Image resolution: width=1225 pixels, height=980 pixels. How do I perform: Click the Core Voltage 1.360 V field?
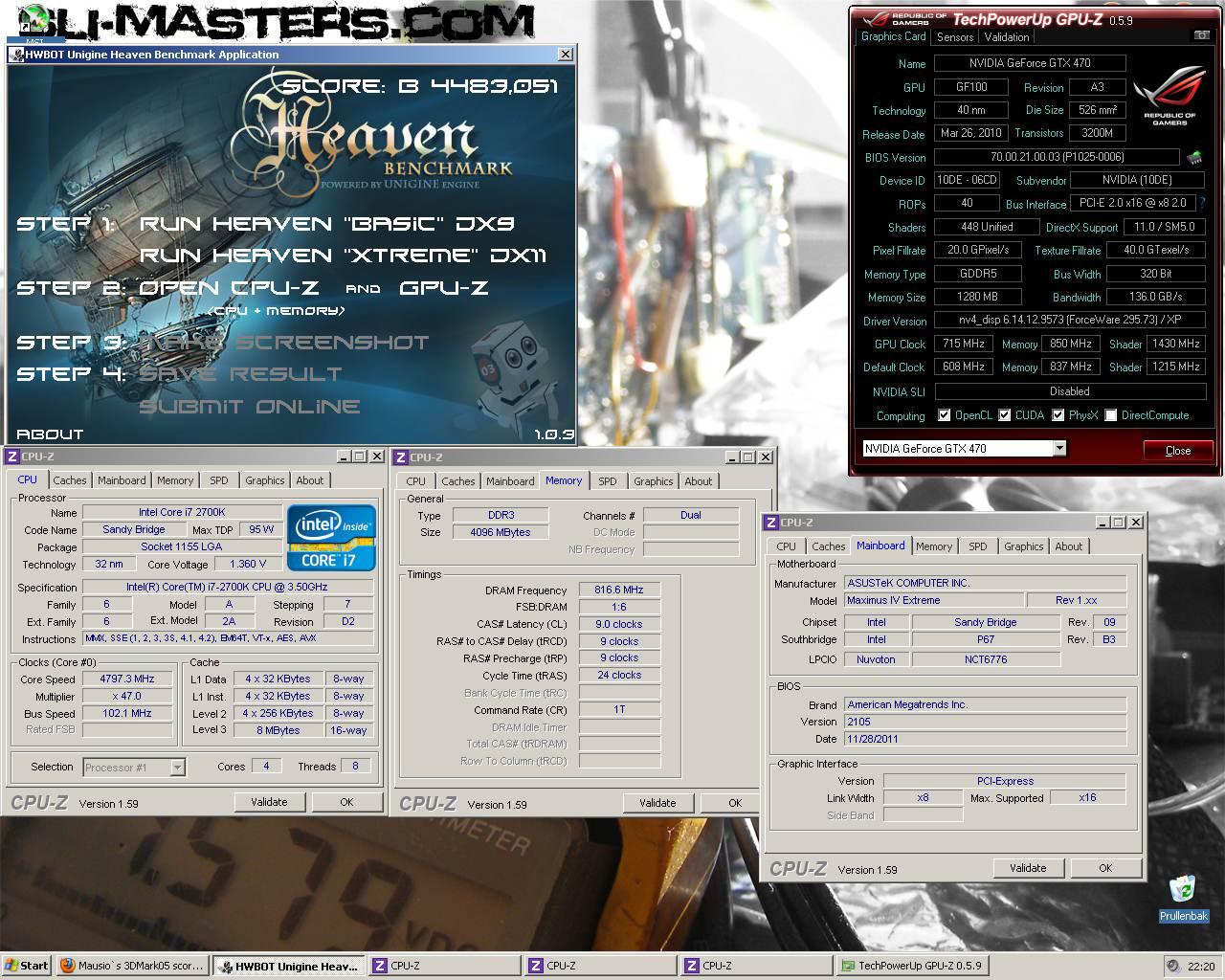248,564
